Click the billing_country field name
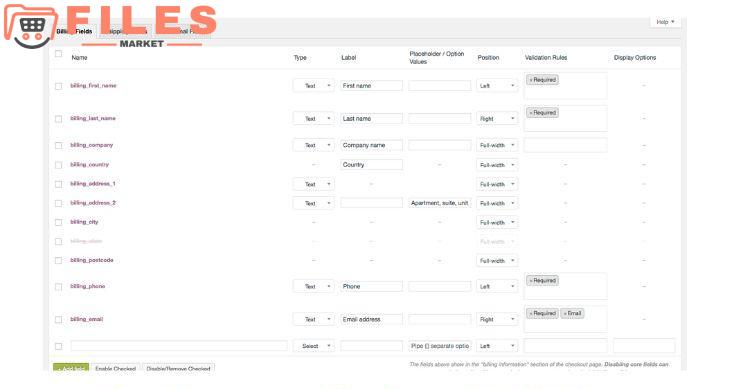Image resolution: width=730 pixels, height=389 pixels. tap(89, 165)
